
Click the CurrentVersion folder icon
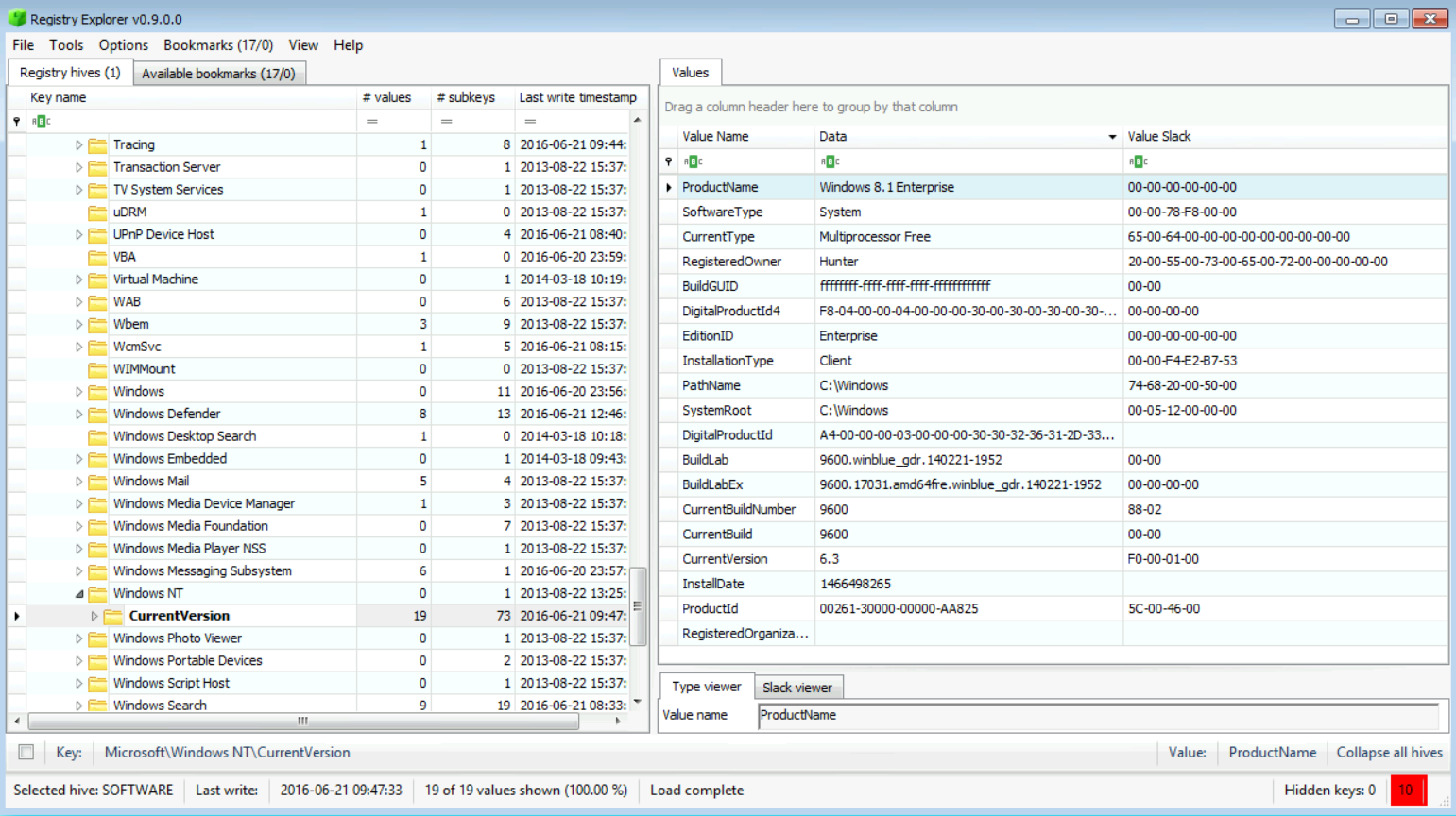coord(113,617)
